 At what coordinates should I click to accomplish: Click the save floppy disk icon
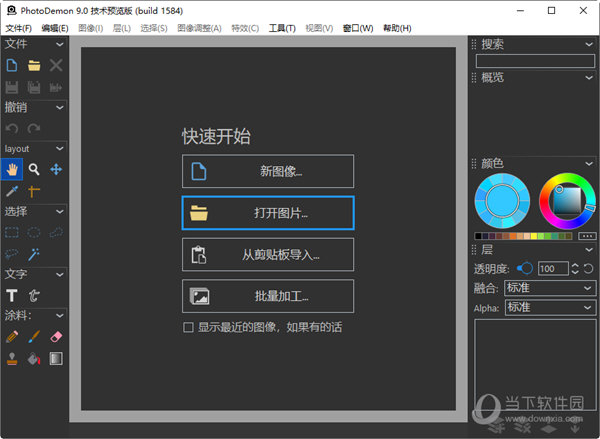(x=12, y=88)
